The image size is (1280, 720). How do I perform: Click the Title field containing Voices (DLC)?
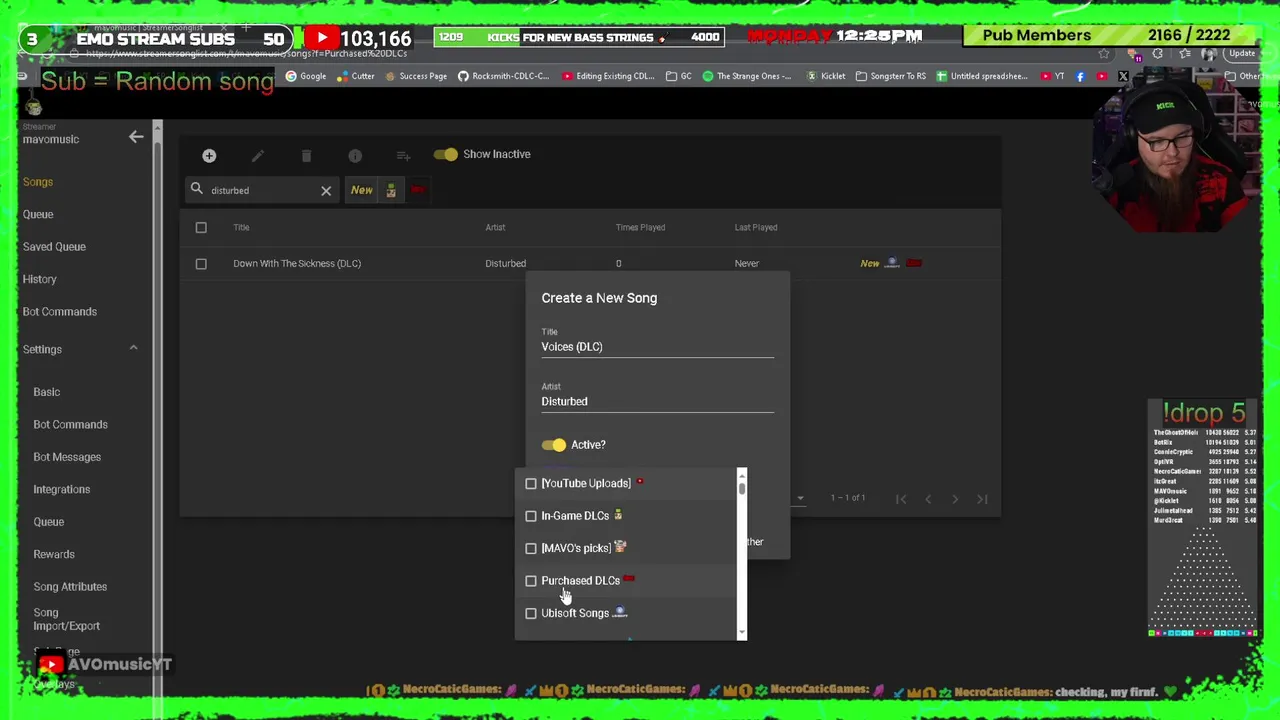tap(657, 347)
